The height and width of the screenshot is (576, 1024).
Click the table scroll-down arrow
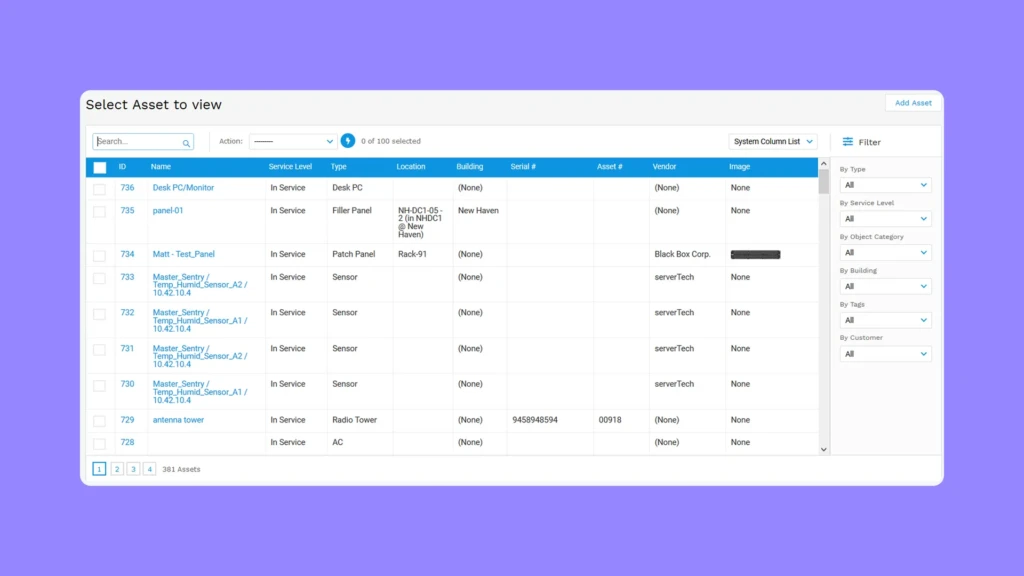[x=824, y=450]
